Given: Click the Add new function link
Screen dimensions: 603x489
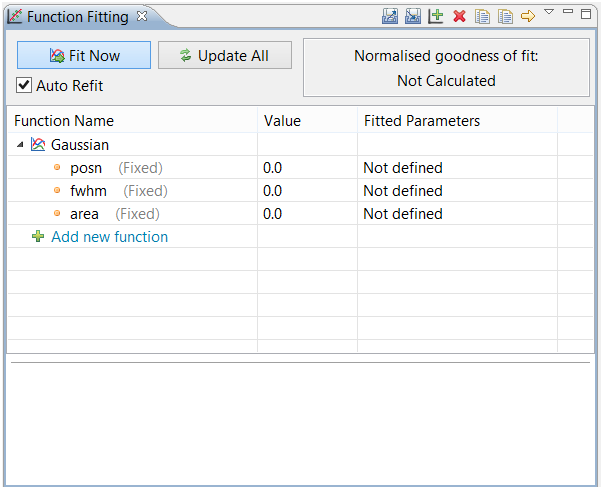Looking at the screenshot, I should (109, 237).
